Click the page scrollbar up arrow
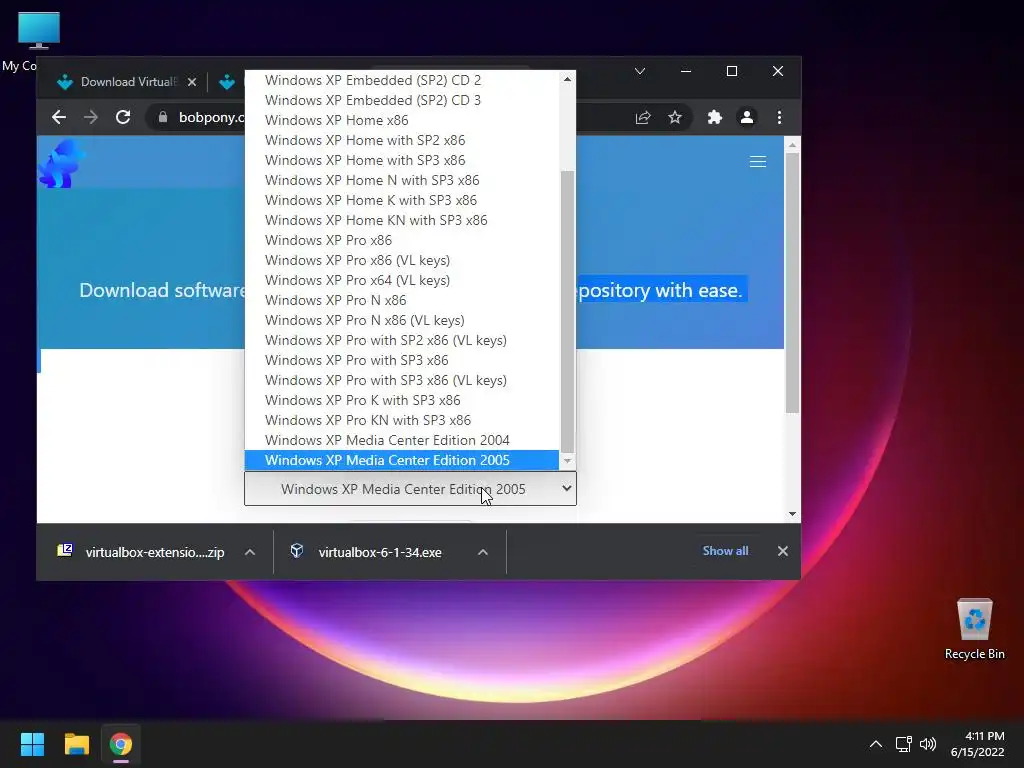 [792, 144]
